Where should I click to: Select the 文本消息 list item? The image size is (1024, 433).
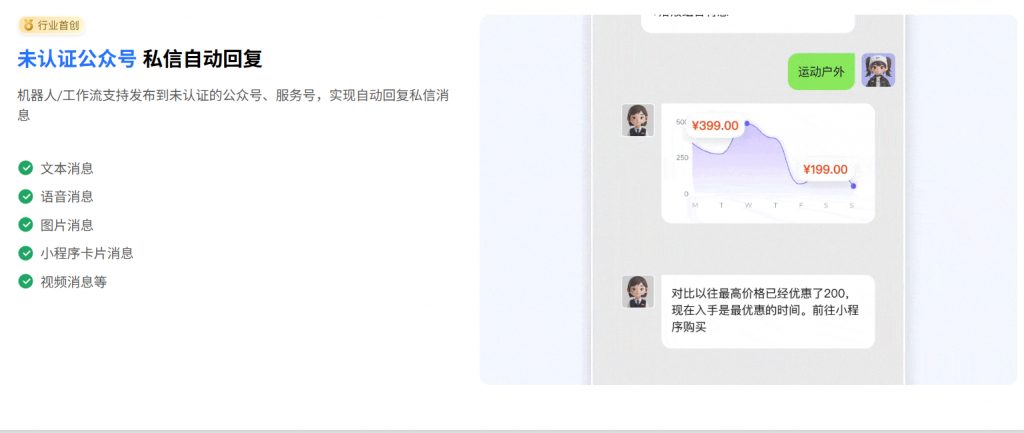click(67, 168)
